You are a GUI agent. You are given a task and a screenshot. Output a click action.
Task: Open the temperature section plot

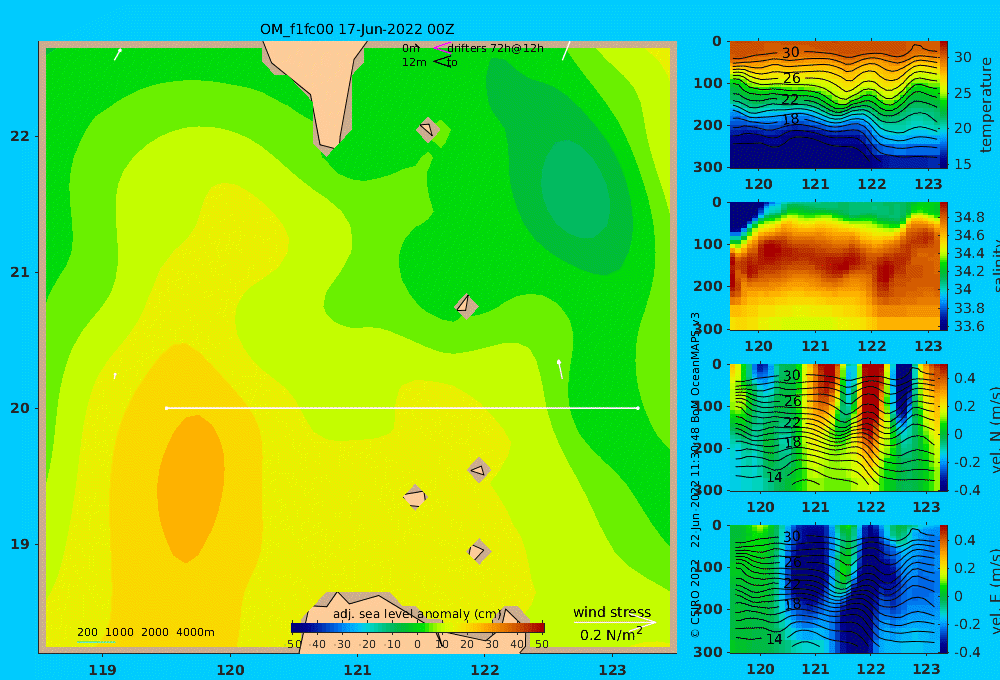tap(834, 105)
